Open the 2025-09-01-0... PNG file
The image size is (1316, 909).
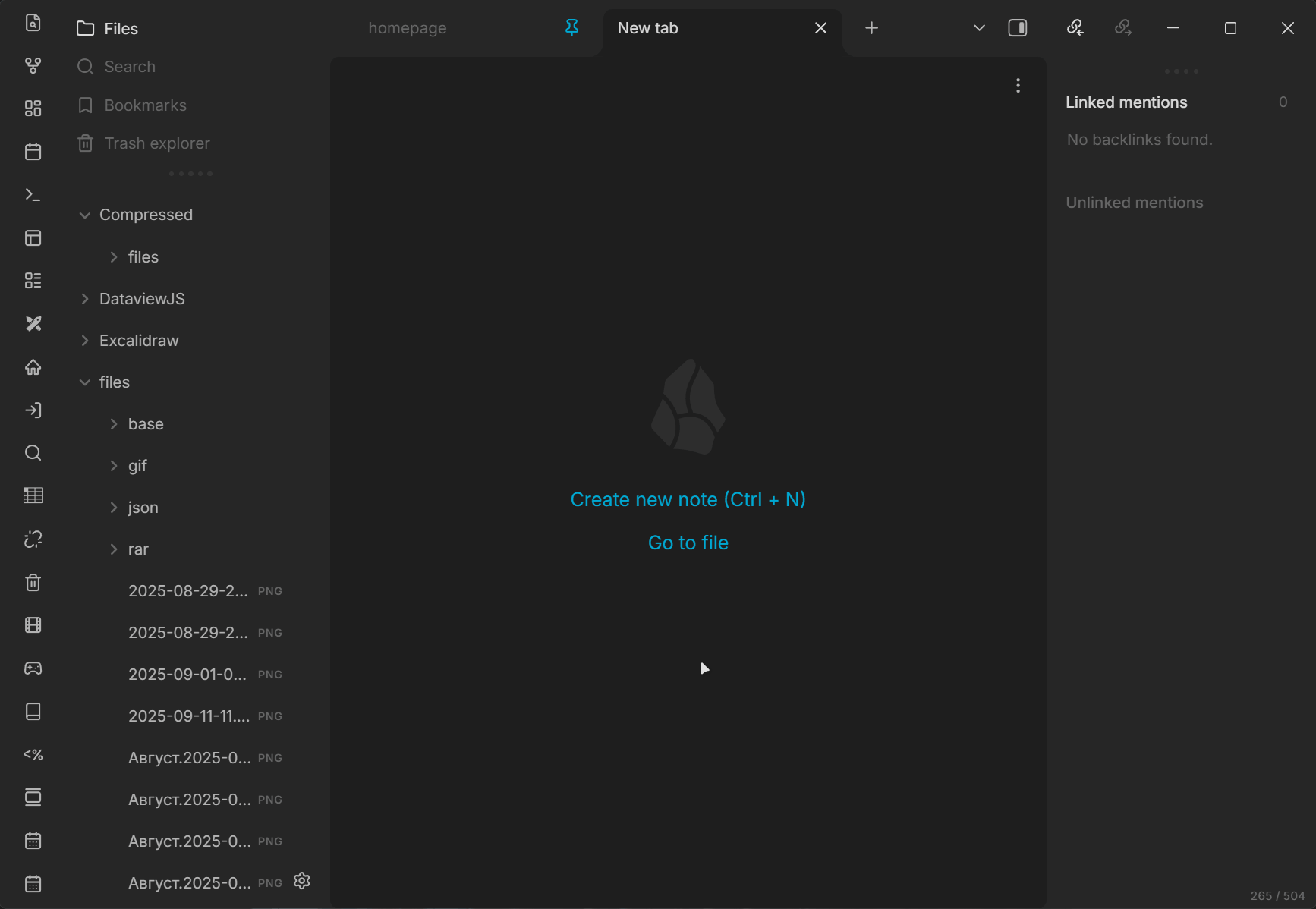coord(205,675)
